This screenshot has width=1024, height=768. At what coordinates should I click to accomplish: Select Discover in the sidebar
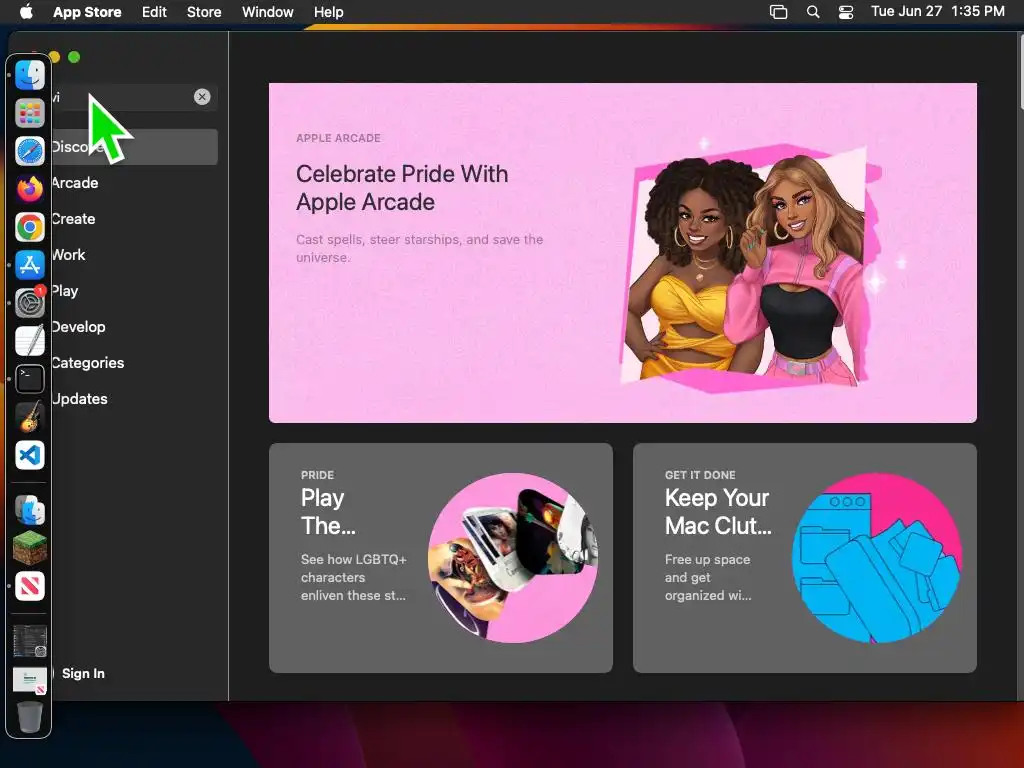click(x=134, y=147)
